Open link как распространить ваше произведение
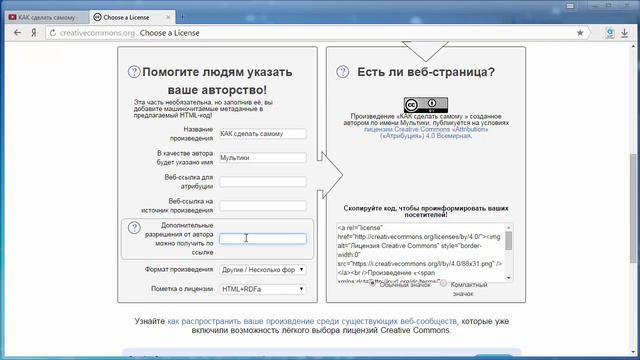The image size is (640, 360). pos(312,321)
